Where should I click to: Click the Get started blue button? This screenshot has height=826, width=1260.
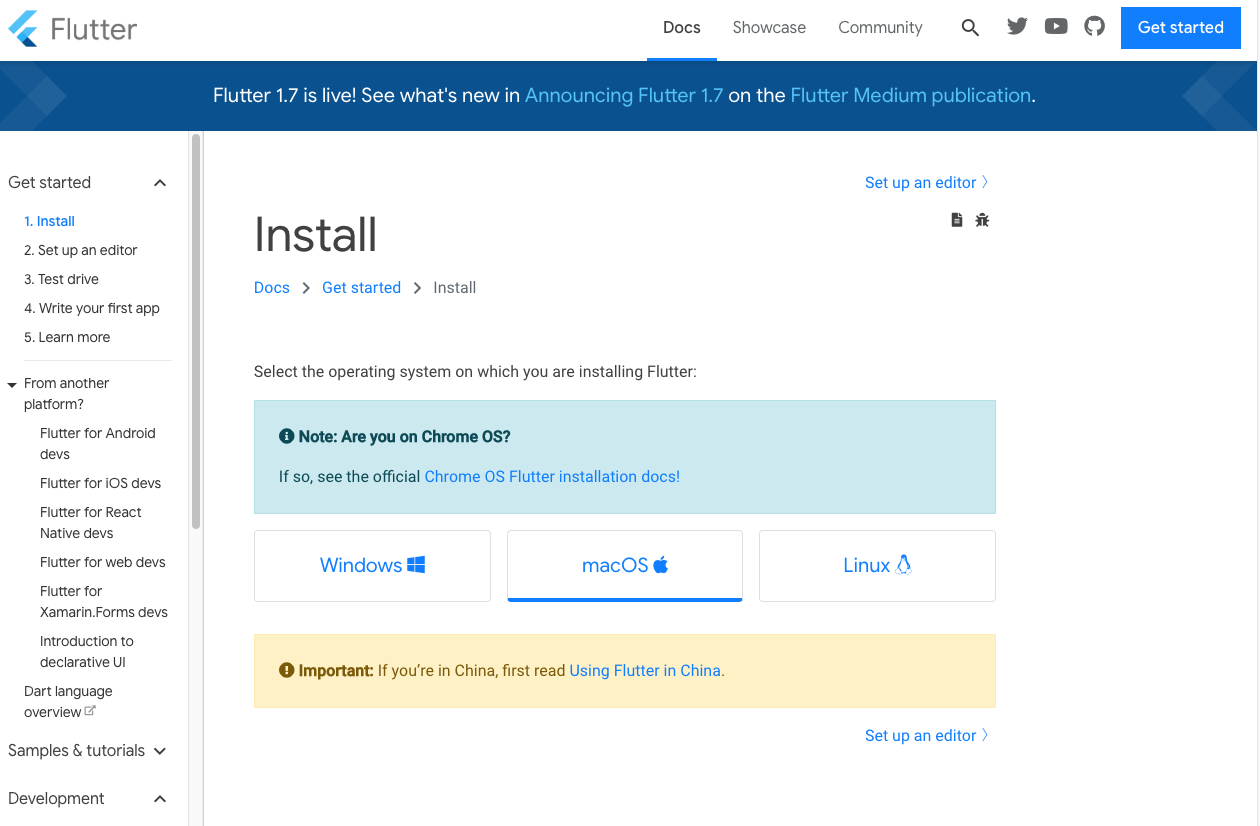1181,28
